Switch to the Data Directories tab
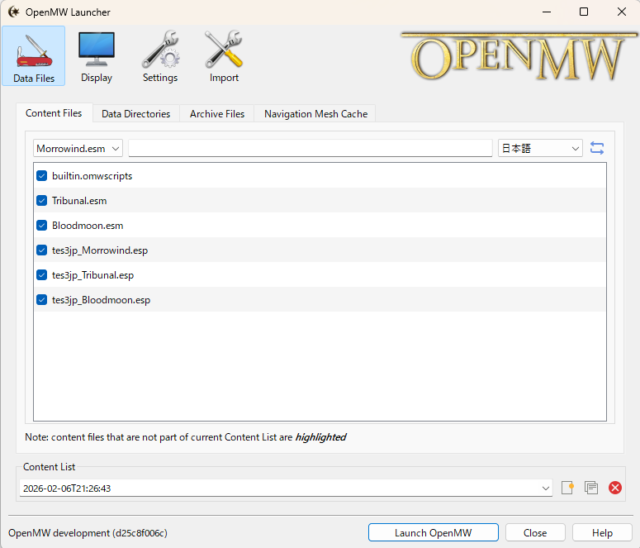Screen dimensions: 640x548 [137, 114]
